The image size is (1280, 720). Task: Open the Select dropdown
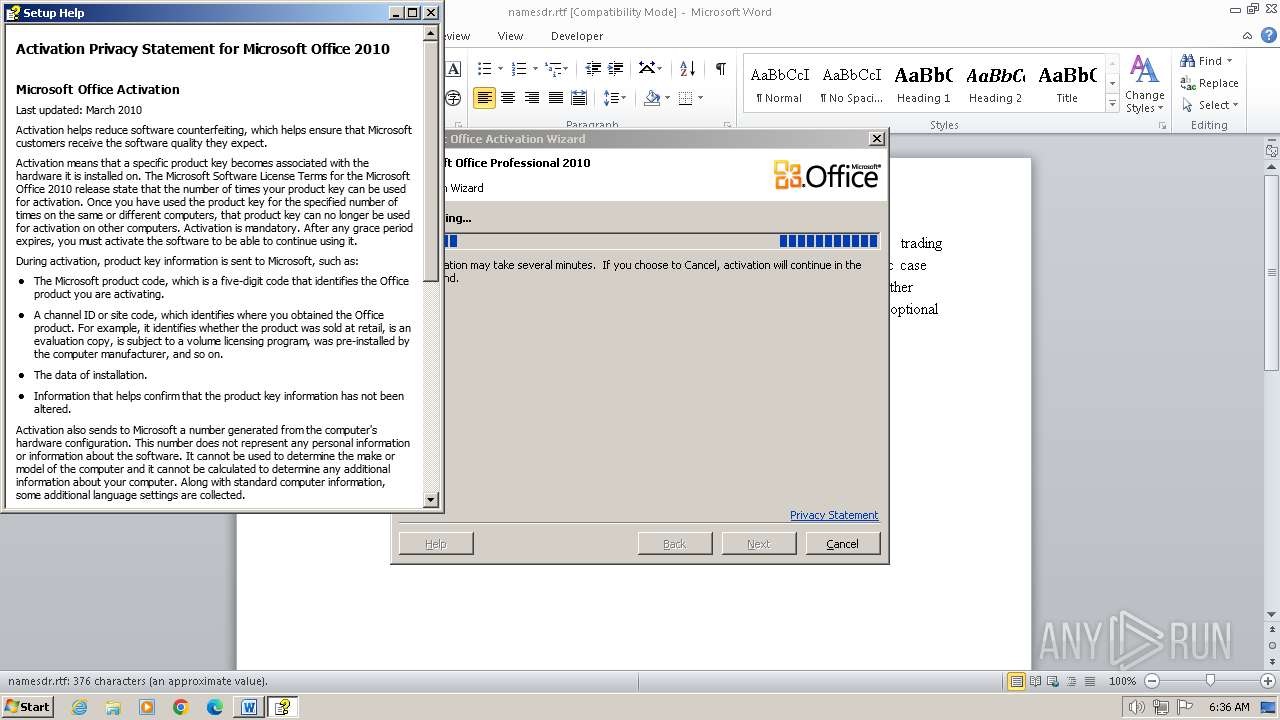pyautogui.click(x=1210, y=105)
